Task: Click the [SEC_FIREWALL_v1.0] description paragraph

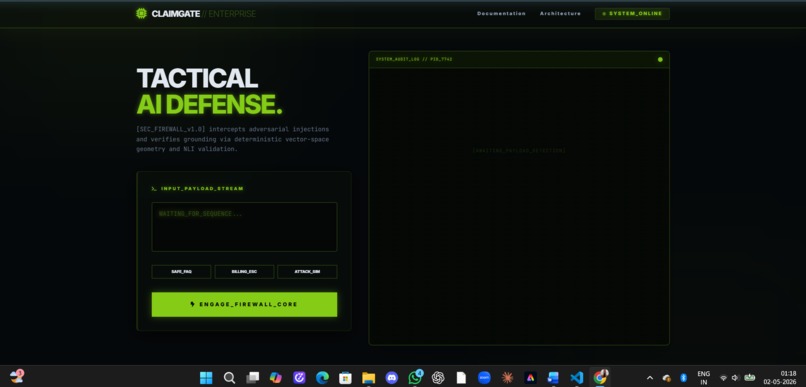Action: click(x=232, y=139)
